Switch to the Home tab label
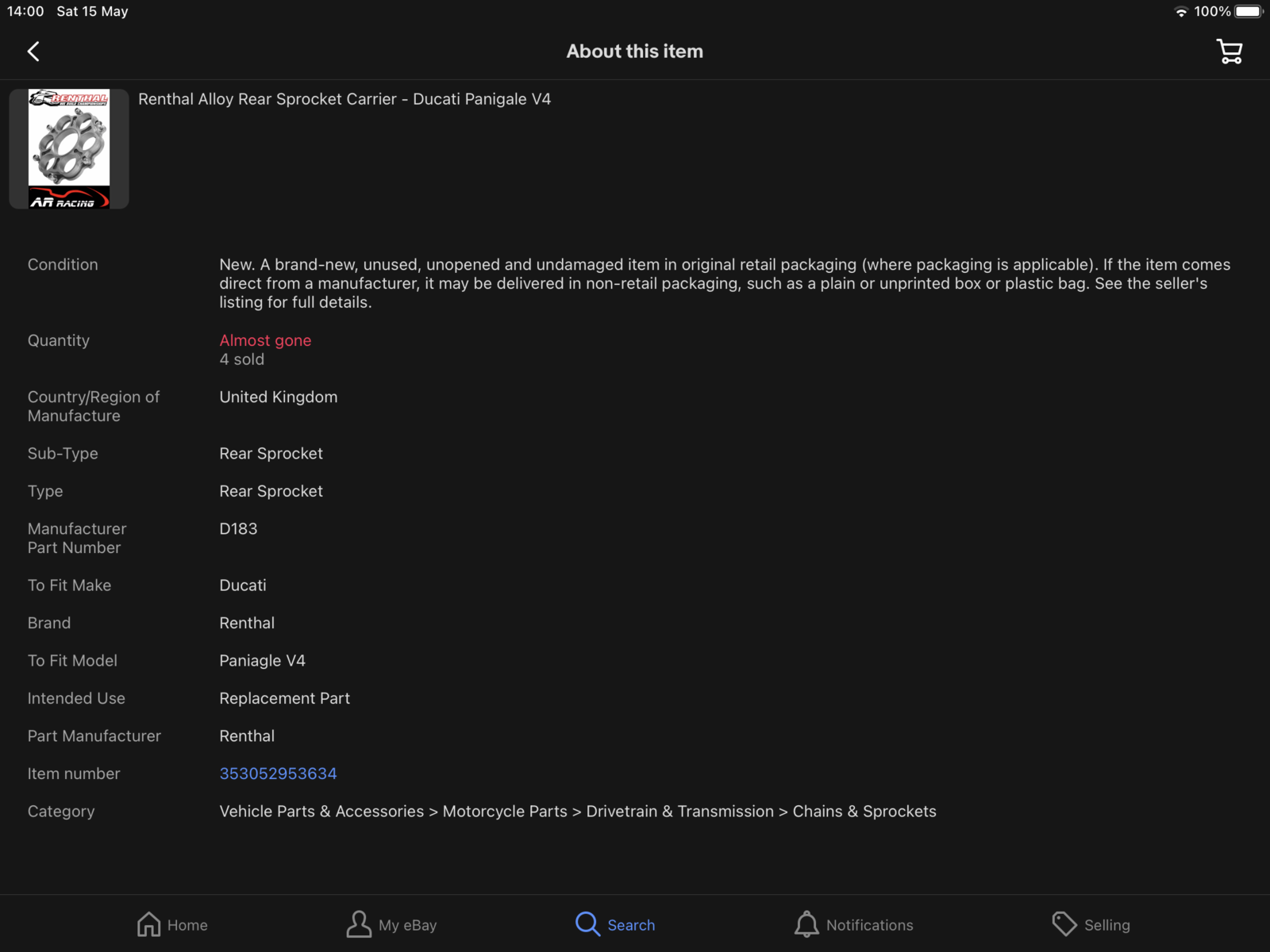This screenshot has width=1270, height=952. [x=187, y=925]
